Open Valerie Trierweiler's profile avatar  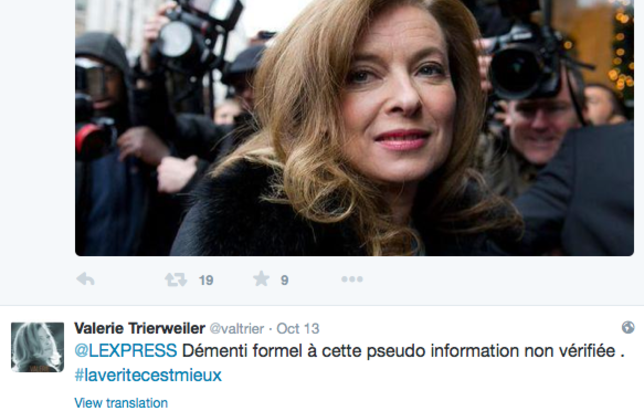[37, 347]
